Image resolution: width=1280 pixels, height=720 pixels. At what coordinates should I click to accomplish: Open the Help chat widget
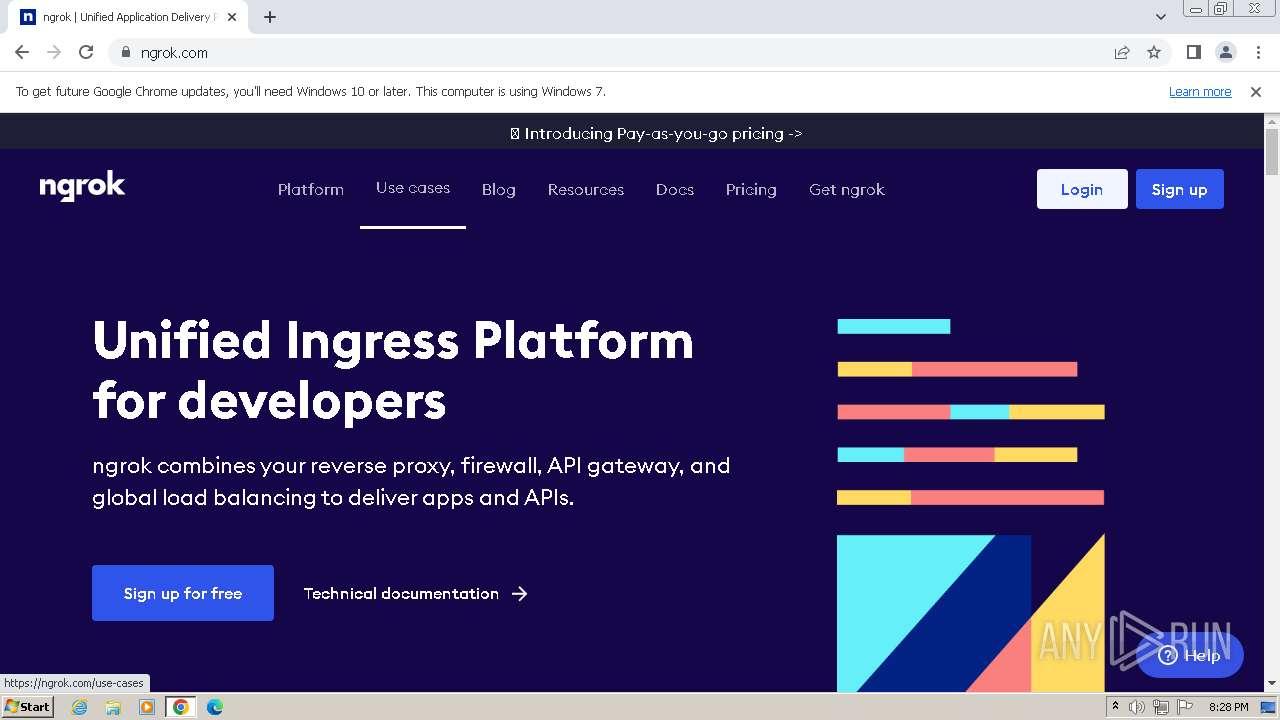pos(1190,656)
